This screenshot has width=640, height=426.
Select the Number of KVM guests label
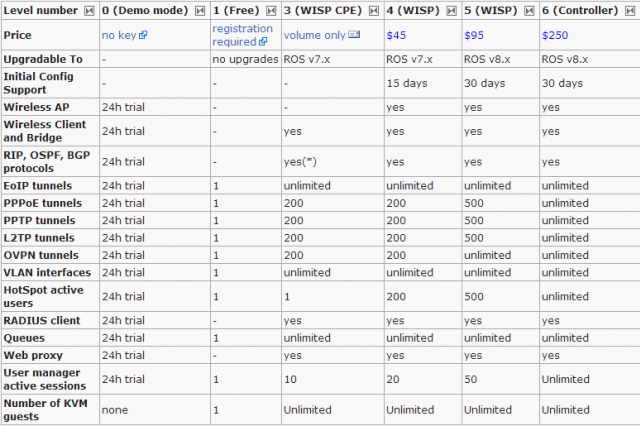(45, 410)
